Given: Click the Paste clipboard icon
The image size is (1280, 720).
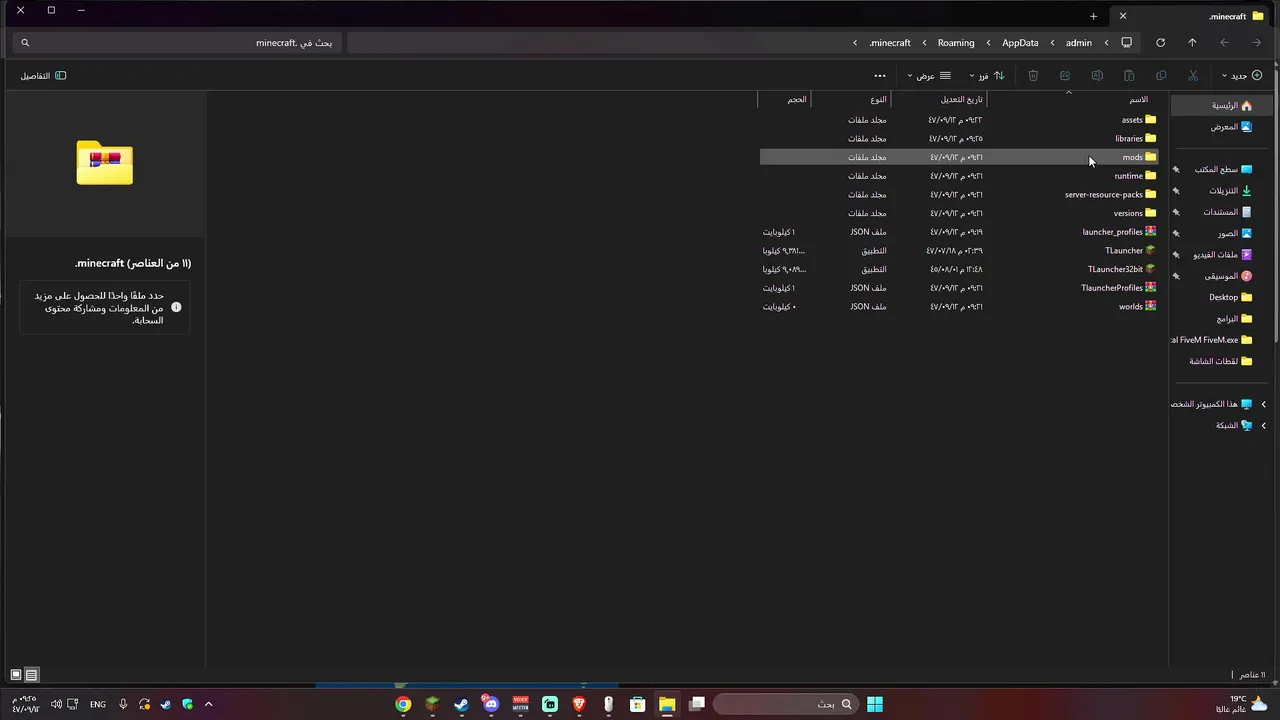Looking at the screenshot, I should [1129, 76].
